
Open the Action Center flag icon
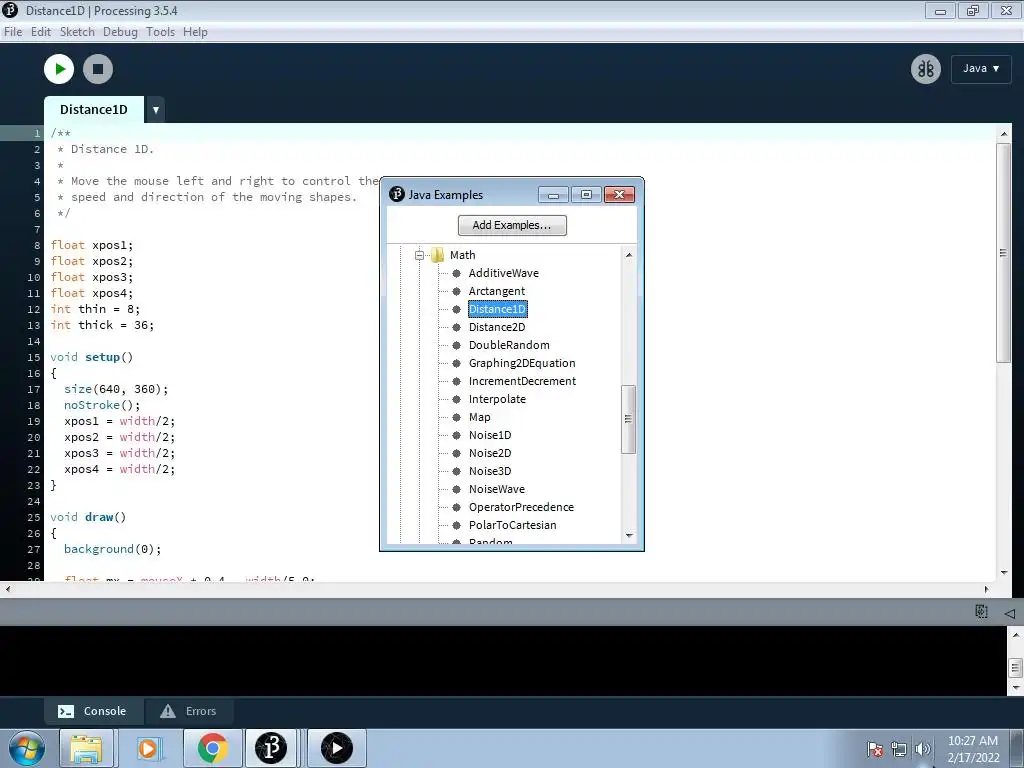[x=875, y=749]
